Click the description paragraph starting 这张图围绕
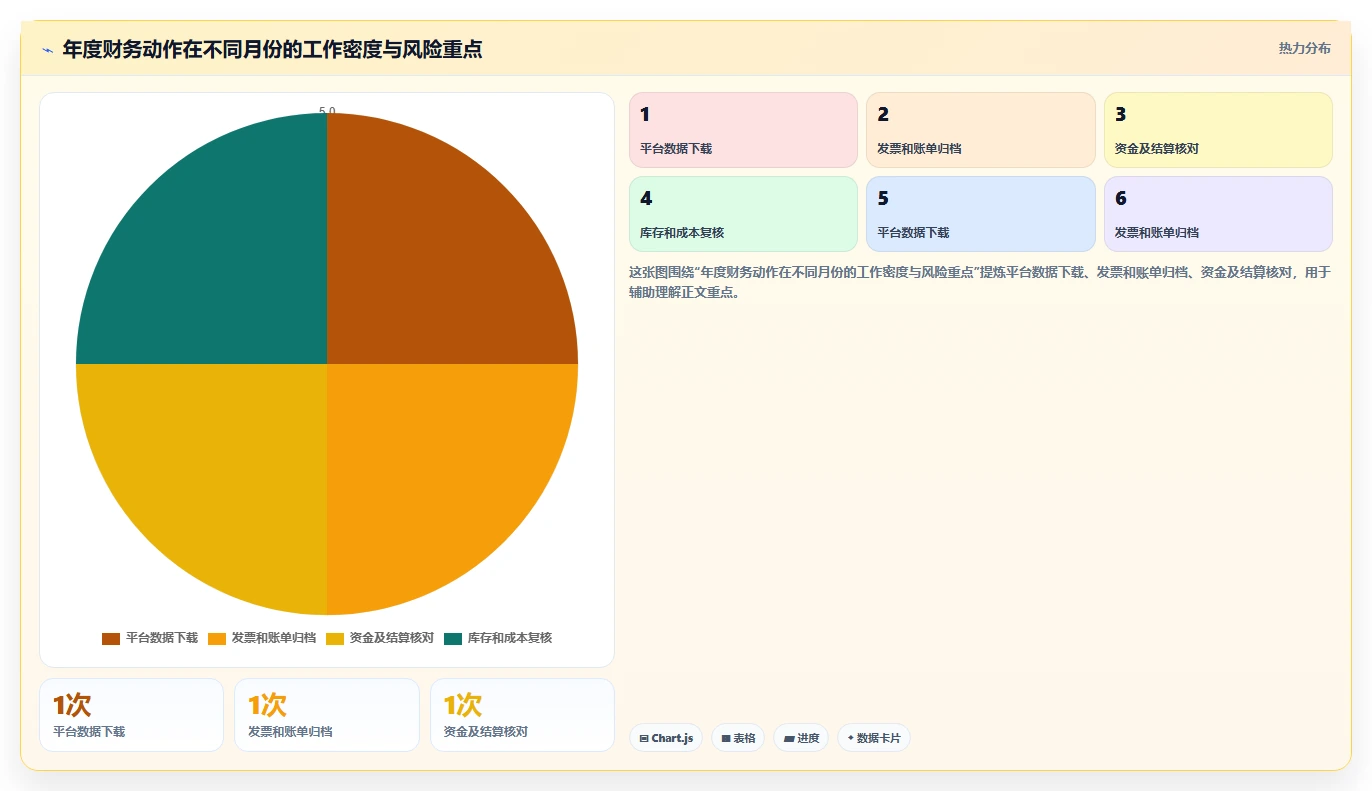Viewport: 1372px width, 791px height. click(x=980, y=283)
